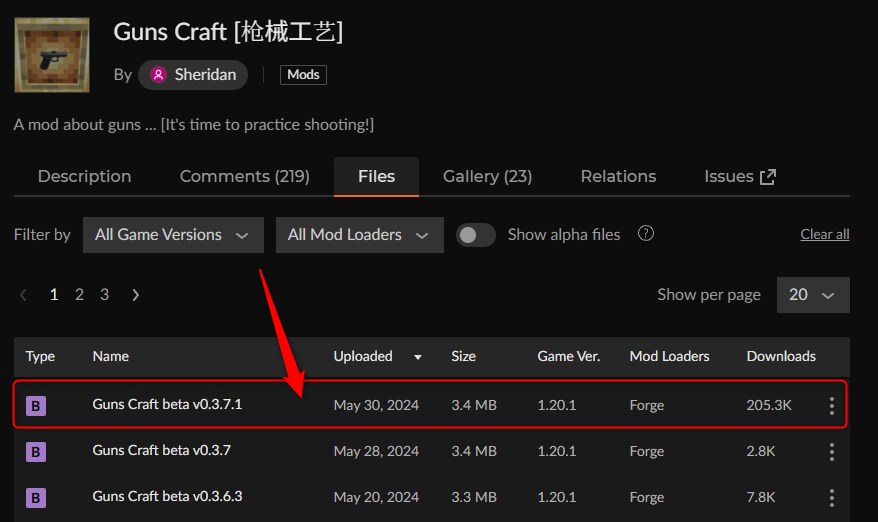Click the May 28, 2024 upload date
The image size is (878, 522).
(376, 451)
